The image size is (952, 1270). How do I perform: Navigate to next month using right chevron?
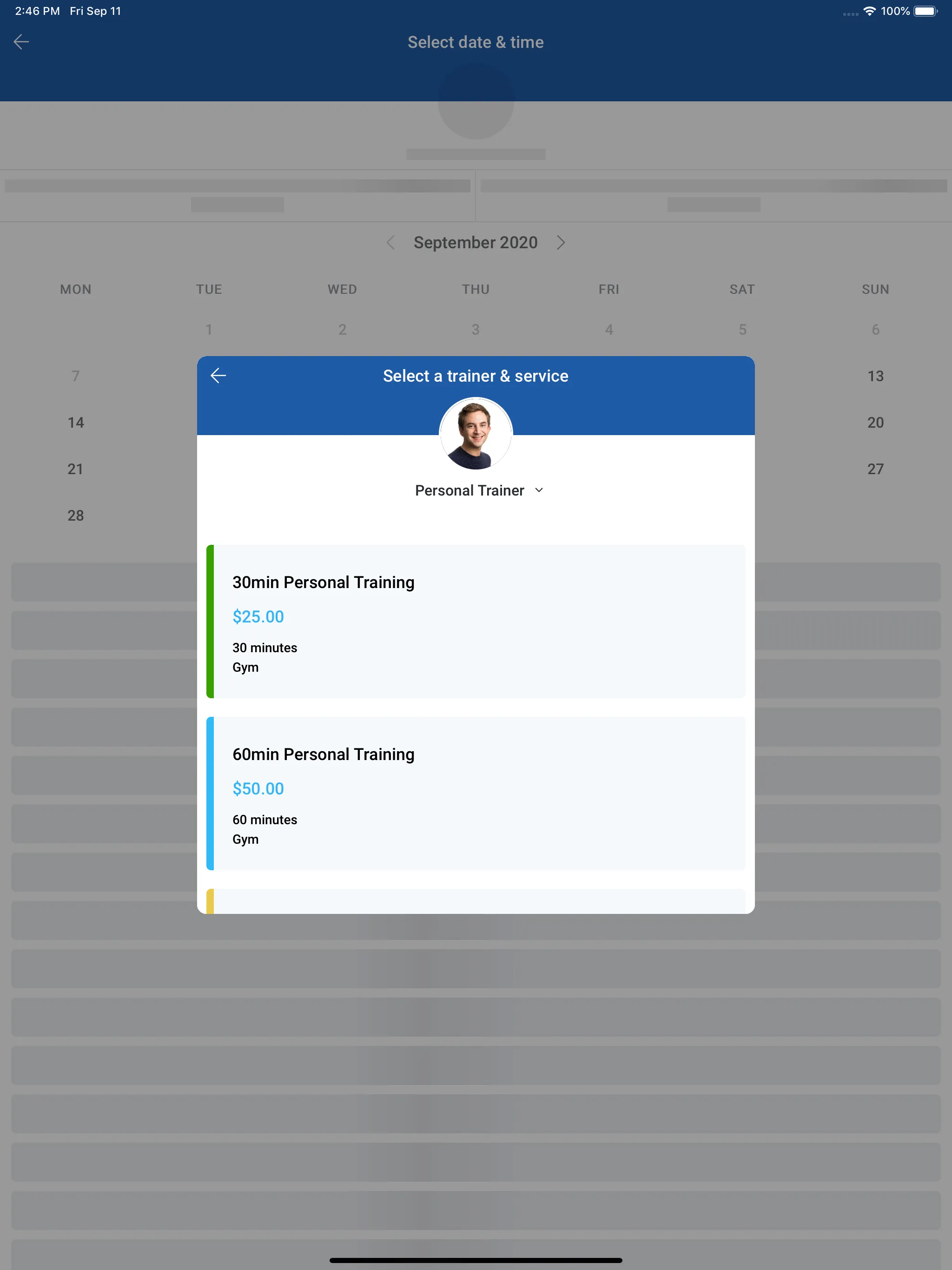pyautogui.click(x=560, y=242)
